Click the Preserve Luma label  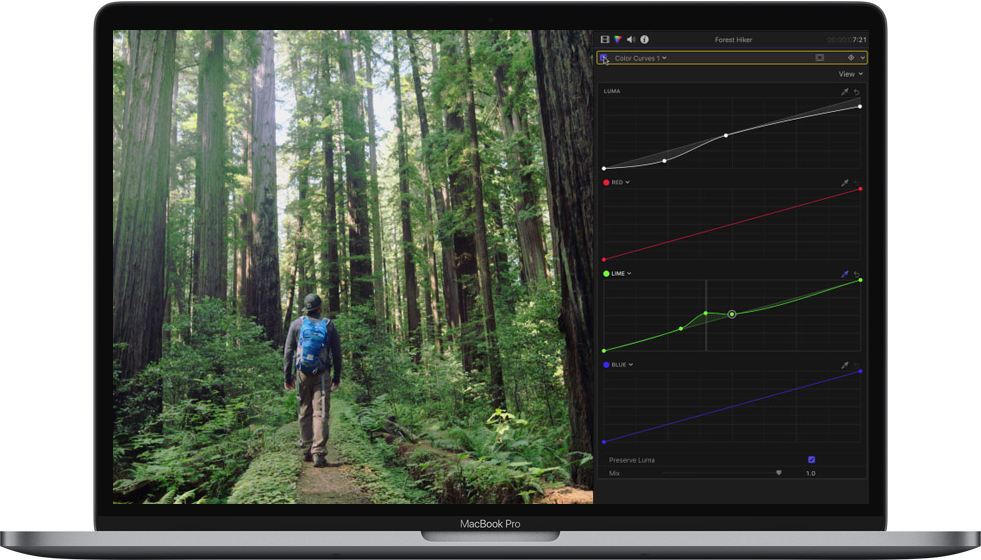tap(632, 460)
